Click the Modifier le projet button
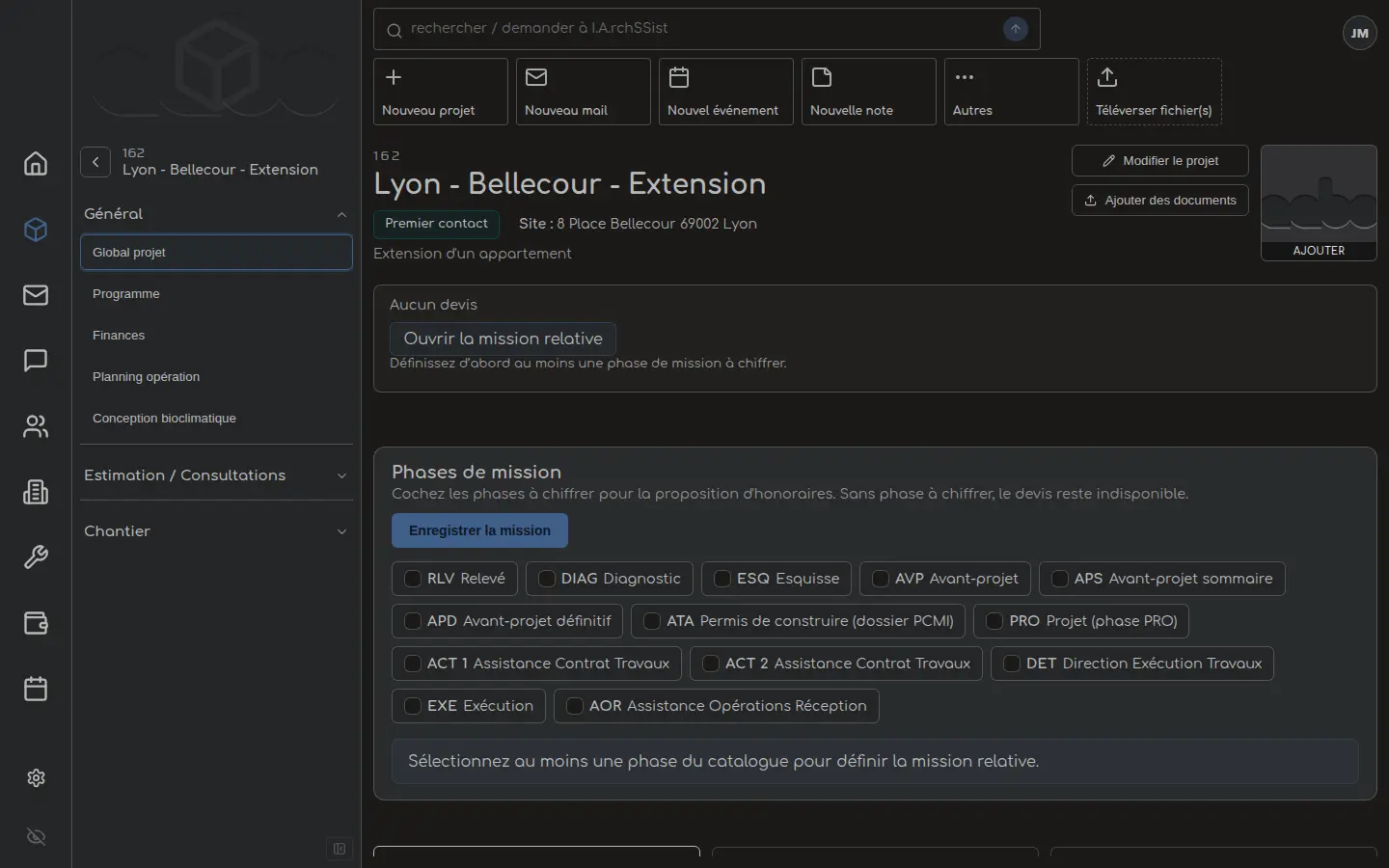 pos(1159,161)
